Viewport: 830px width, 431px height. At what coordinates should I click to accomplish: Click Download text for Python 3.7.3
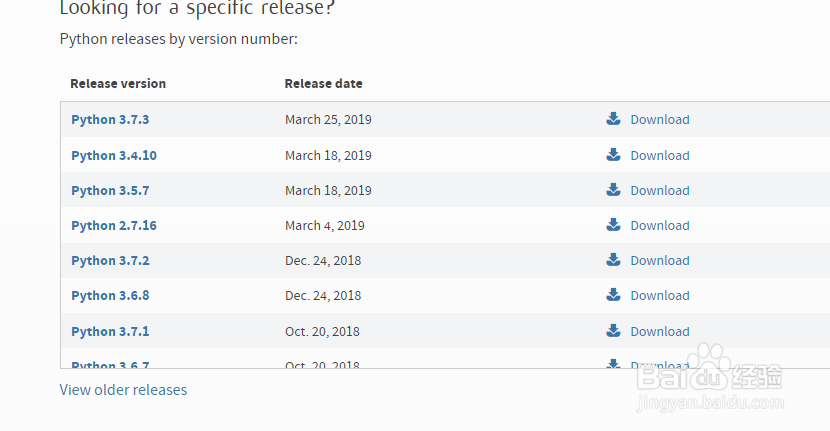[x=660, y=120]
